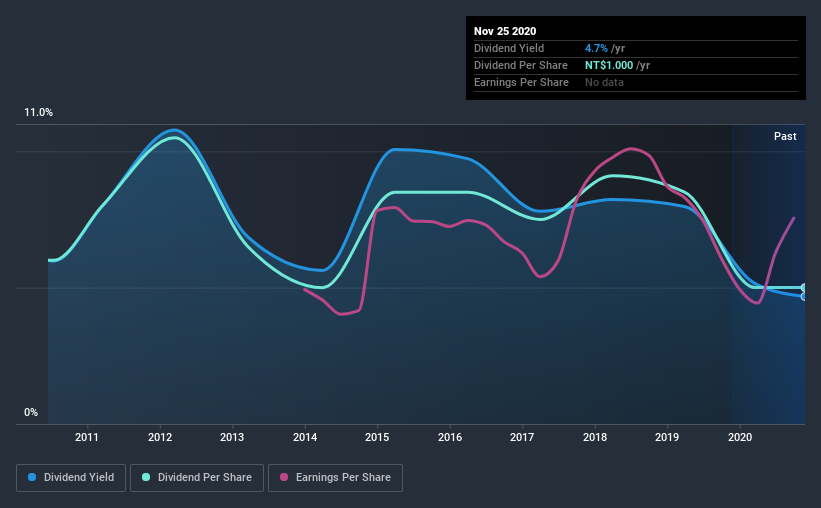Screen dimensions: 821x508
Task: Click the Nov 25 2020 tooltip date
Action: (505, 31)
